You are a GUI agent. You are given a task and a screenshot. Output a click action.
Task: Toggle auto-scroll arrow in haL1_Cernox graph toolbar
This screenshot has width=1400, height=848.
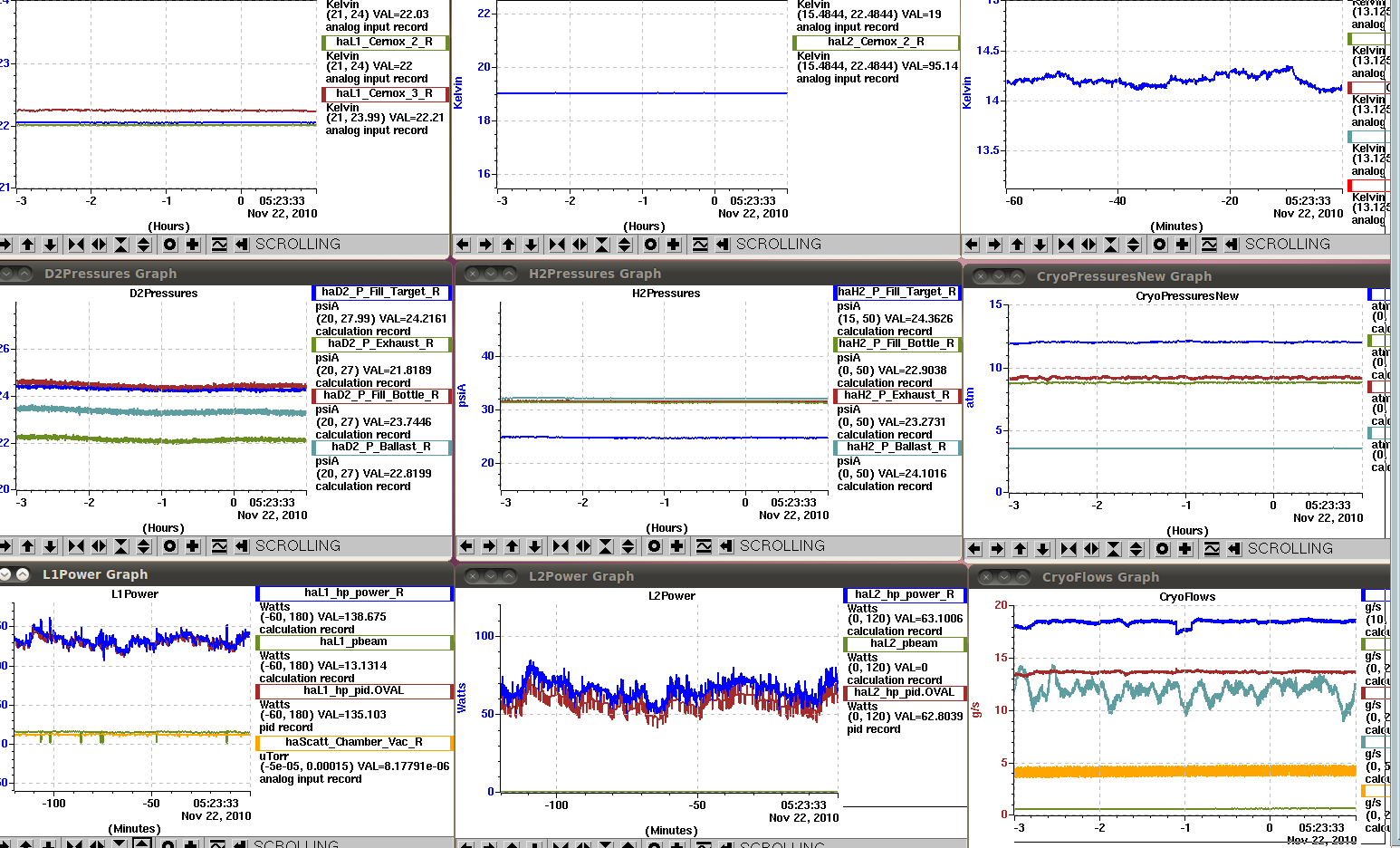[242, 245]
